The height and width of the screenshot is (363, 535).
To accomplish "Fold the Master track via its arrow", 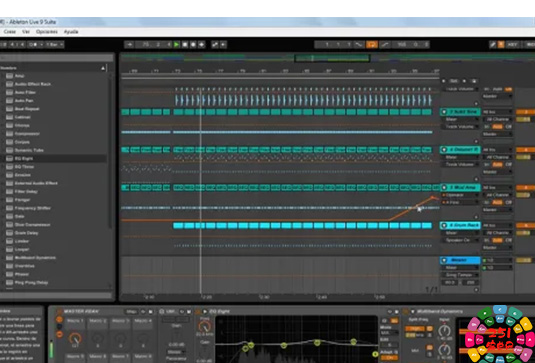I will click(444, 260).
